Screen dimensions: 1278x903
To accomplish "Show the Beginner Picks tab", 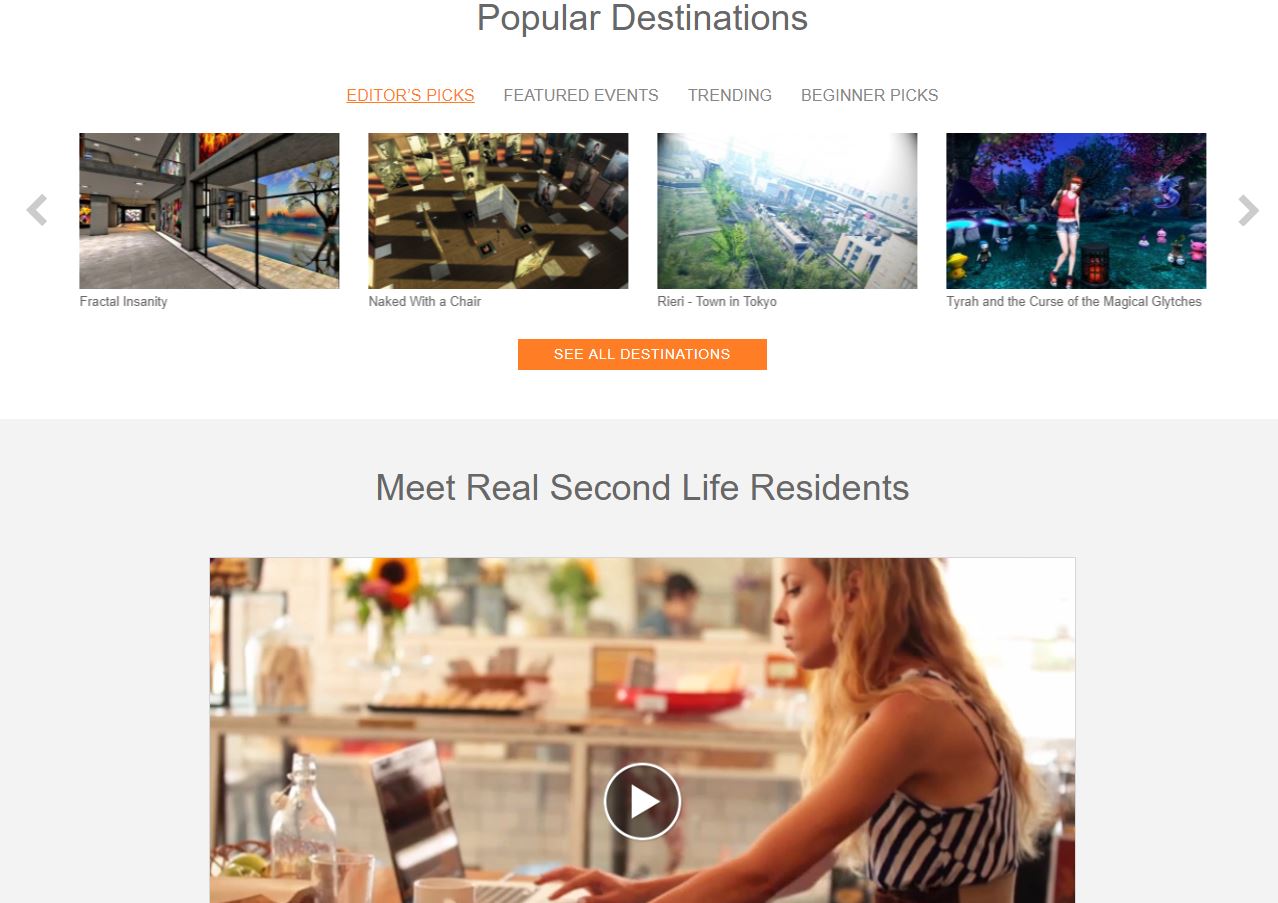I will 870,95.
